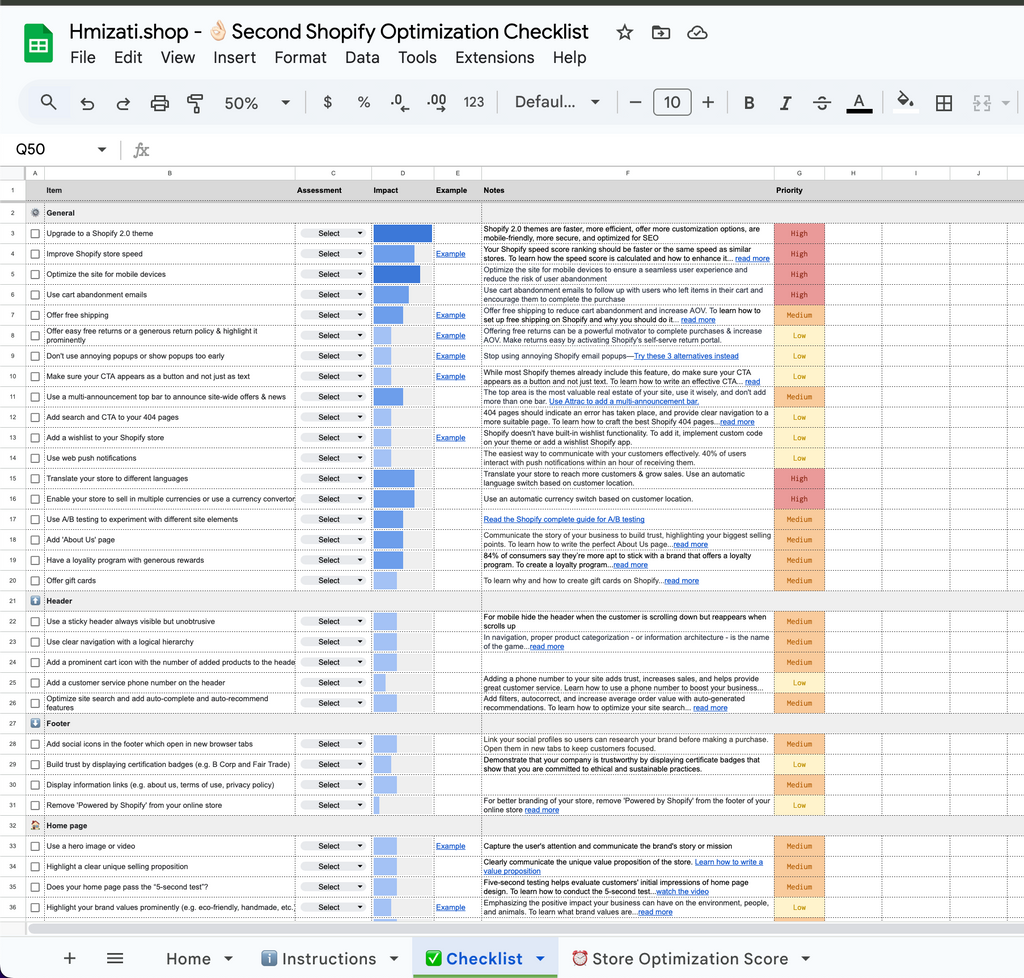Open Select dropdown for 'Use clear navigation' row
1024x978 pixels.
(x=333, y=642)
